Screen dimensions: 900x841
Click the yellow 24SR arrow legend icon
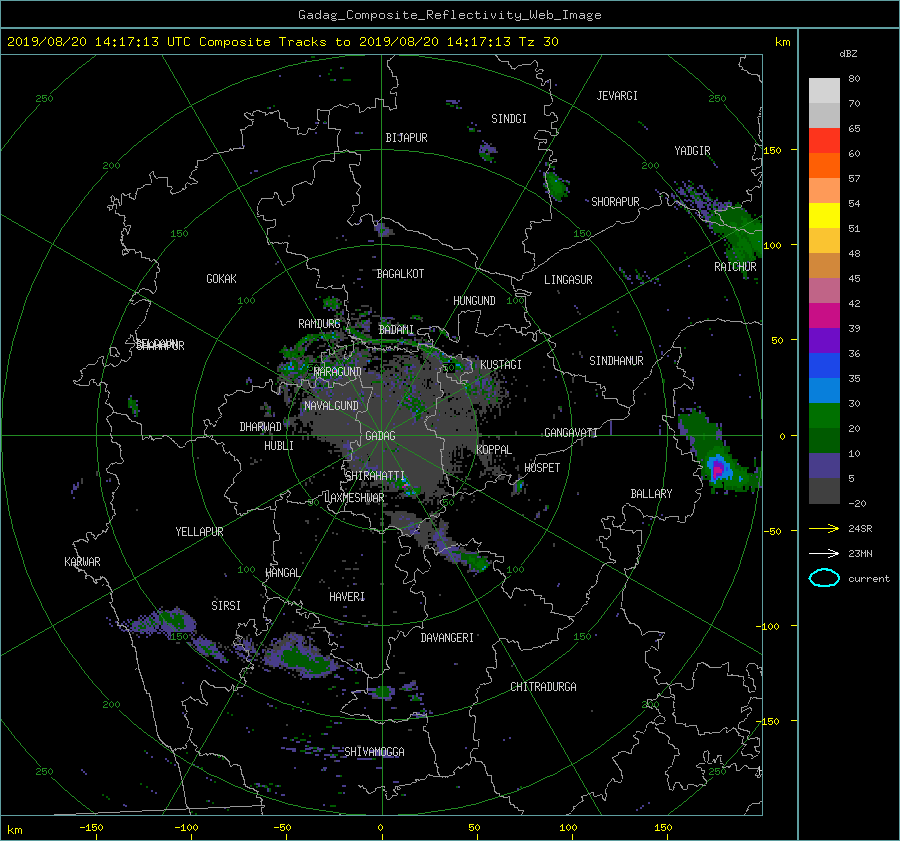(824, 528)
